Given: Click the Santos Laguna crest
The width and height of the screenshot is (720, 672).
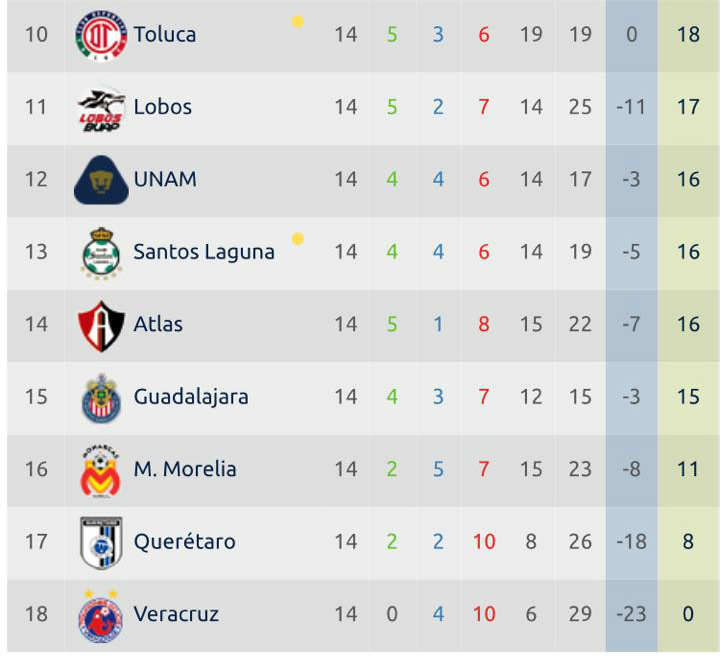Looking at the screenshot, I should coord(101,253).
